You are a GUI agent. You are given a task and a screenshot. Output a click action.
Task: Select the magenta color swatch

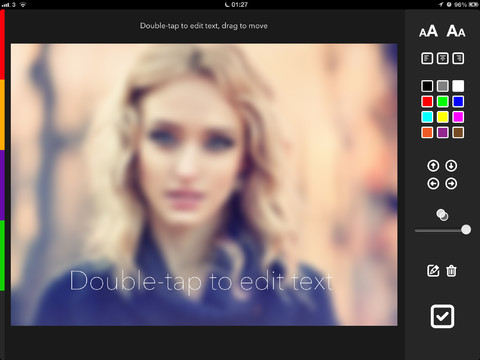[458, 117]
